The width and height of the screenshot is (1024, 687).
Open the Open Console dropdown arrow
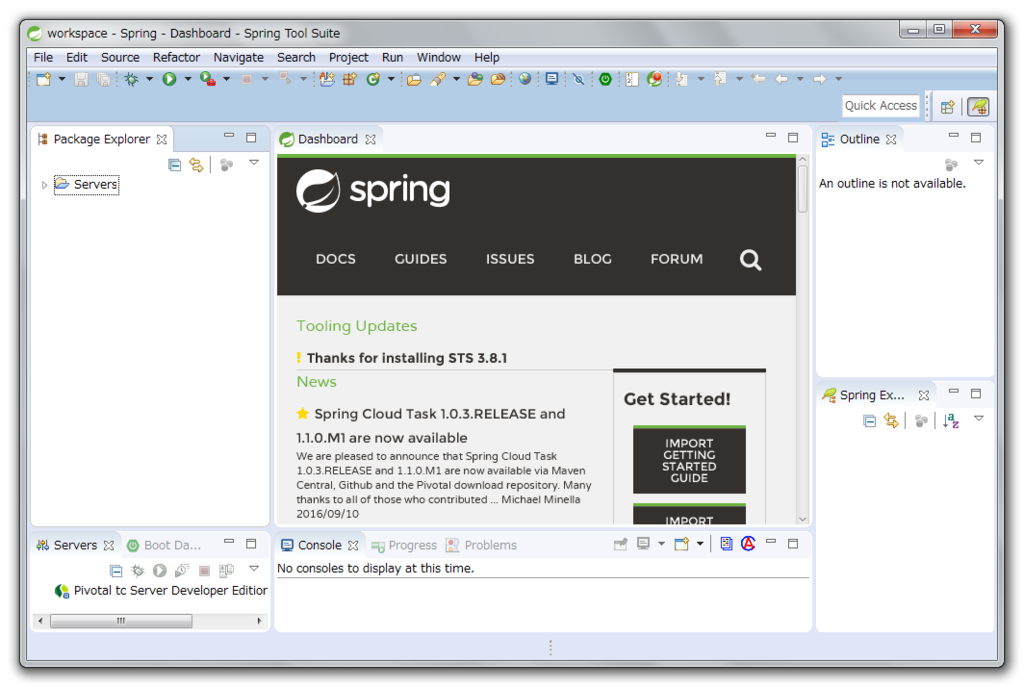700,543
